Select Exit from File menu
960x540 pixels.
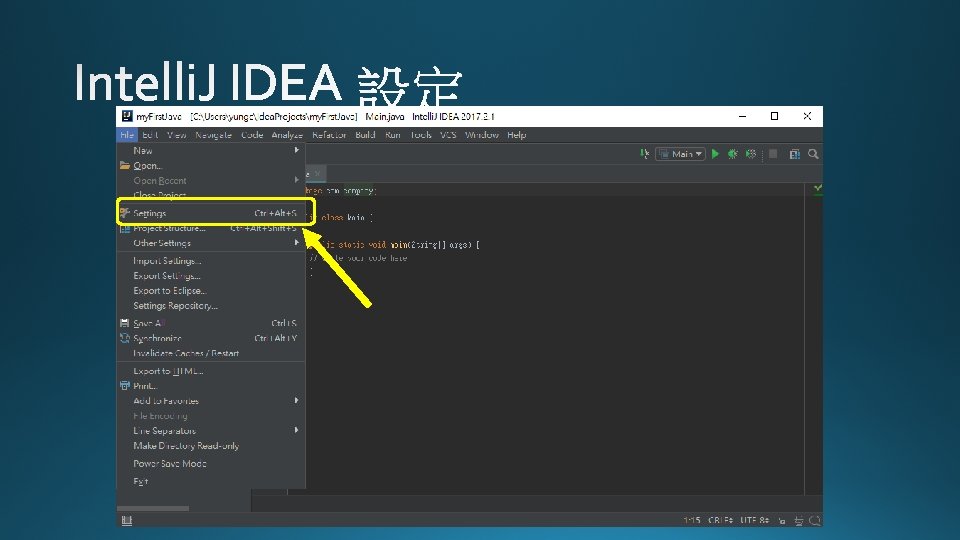[211, 481]
